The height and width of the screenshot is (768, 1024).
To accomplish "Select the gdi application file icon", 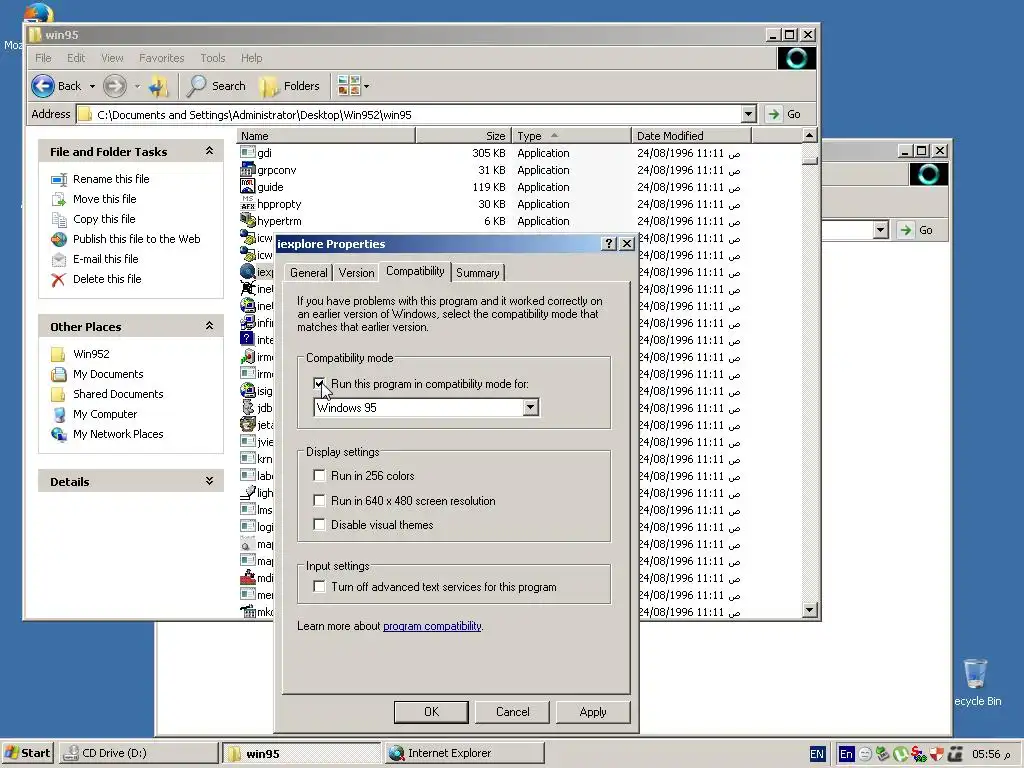I will (248, 152).
